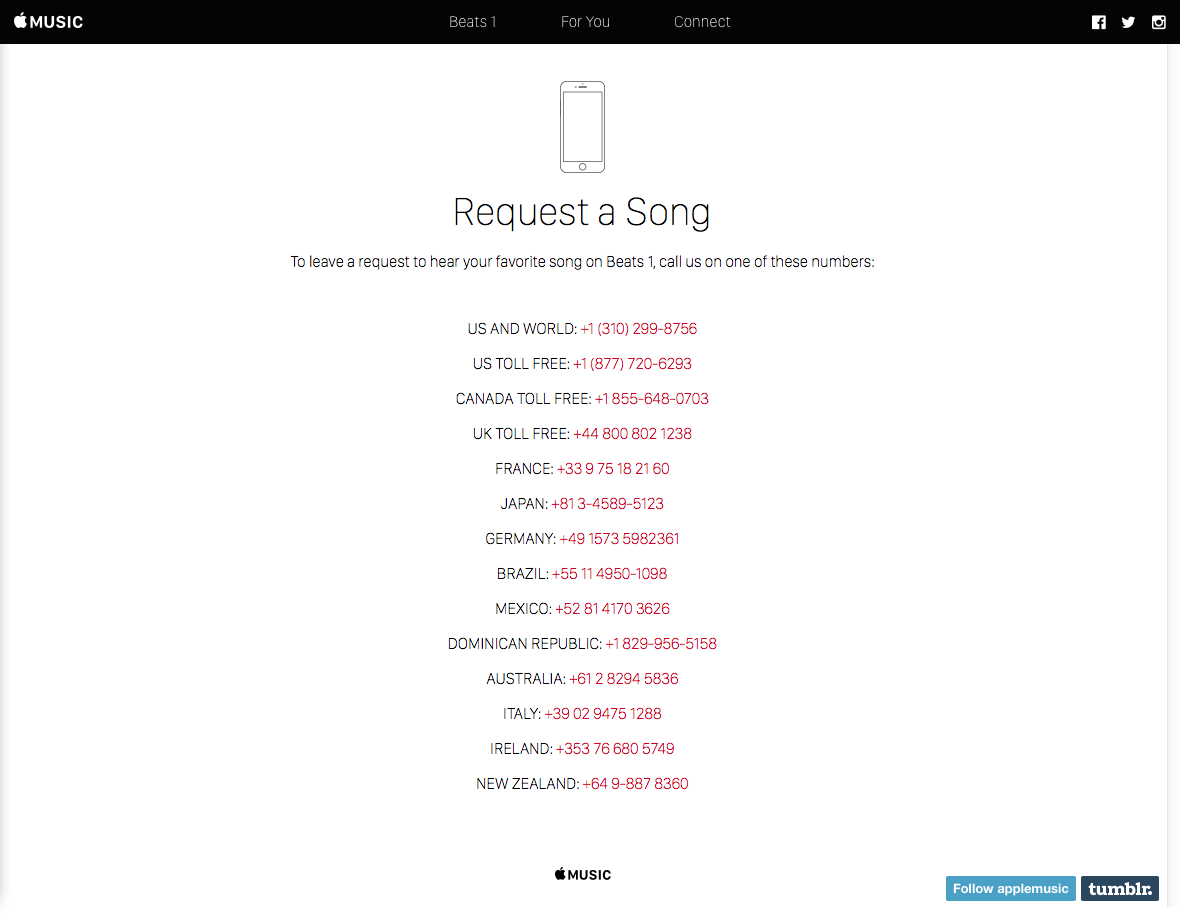
Task: Call the Italy number +39 02 9475 1288
Action: tap(603, 714)
